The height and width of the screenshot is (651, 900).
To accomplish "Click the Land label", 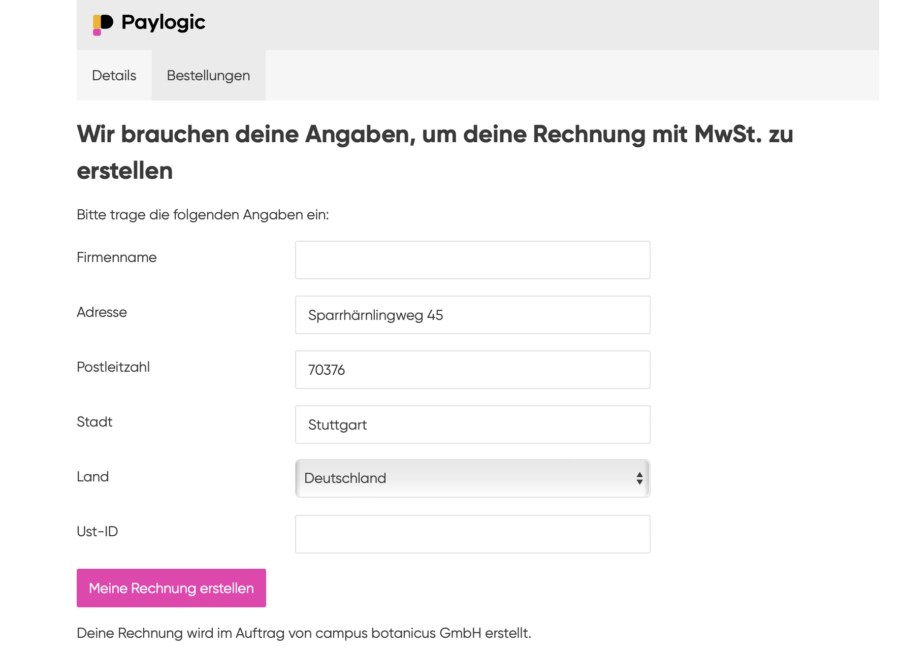I will click(93, 477).
